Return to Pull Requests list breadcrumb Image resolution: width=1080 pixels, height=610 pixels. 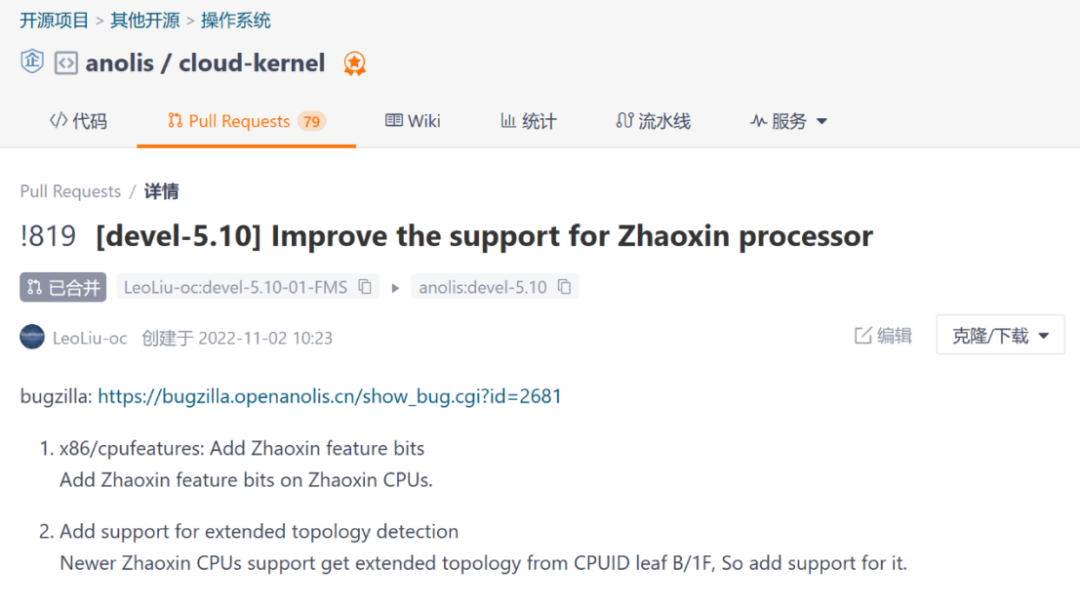tap(70, 191)
